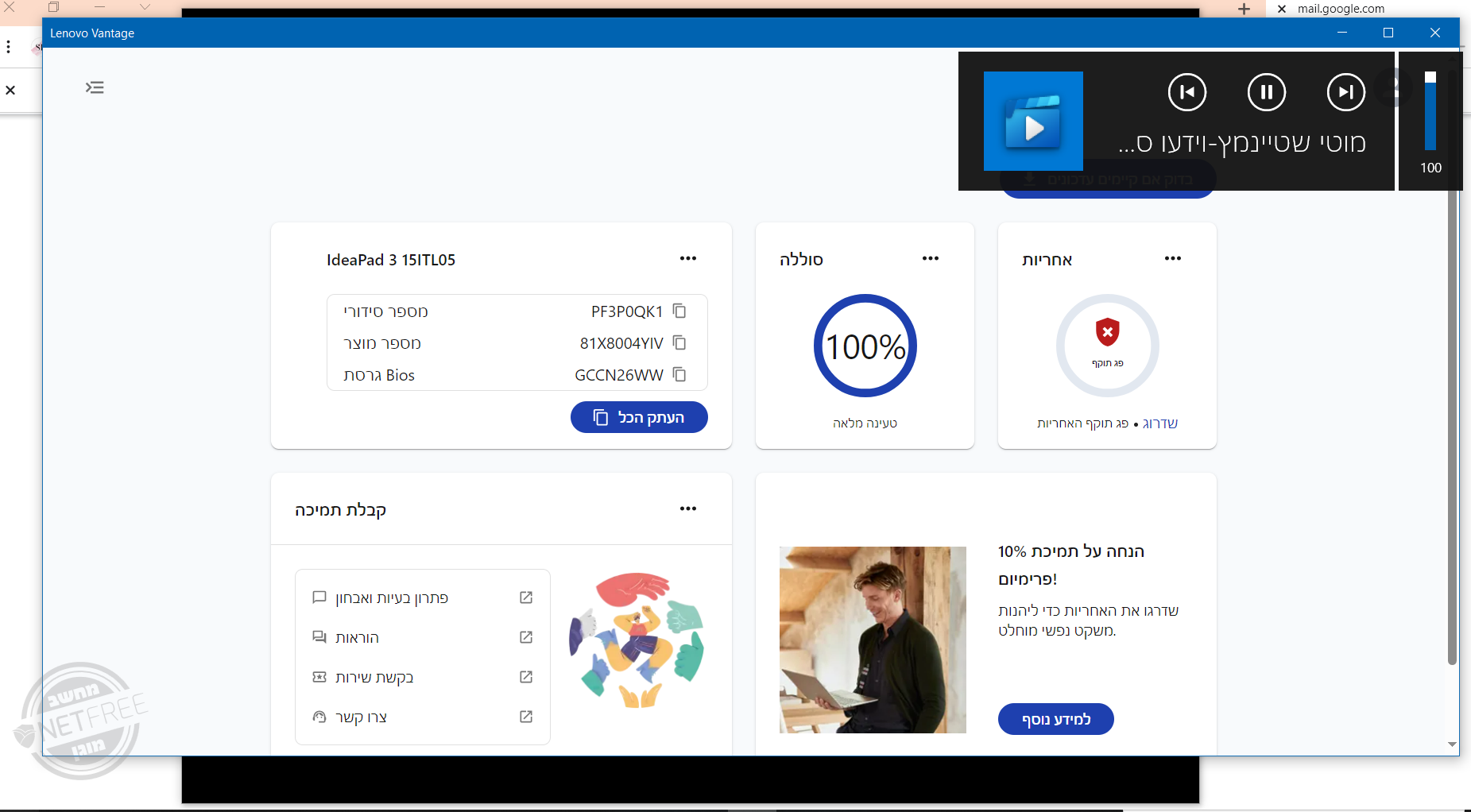This screenshot has height=812, width=1471.
Task: Skip to previous track in media overlay
Action: click(1187, 91)
